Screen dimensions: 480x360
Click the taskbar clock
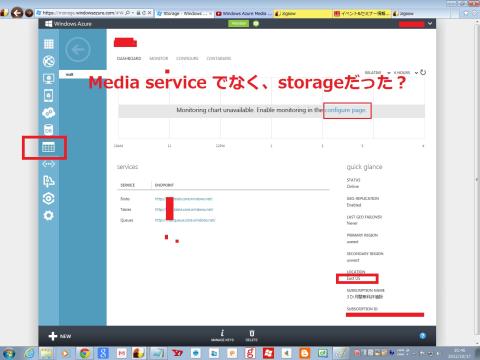click(459, 353)
